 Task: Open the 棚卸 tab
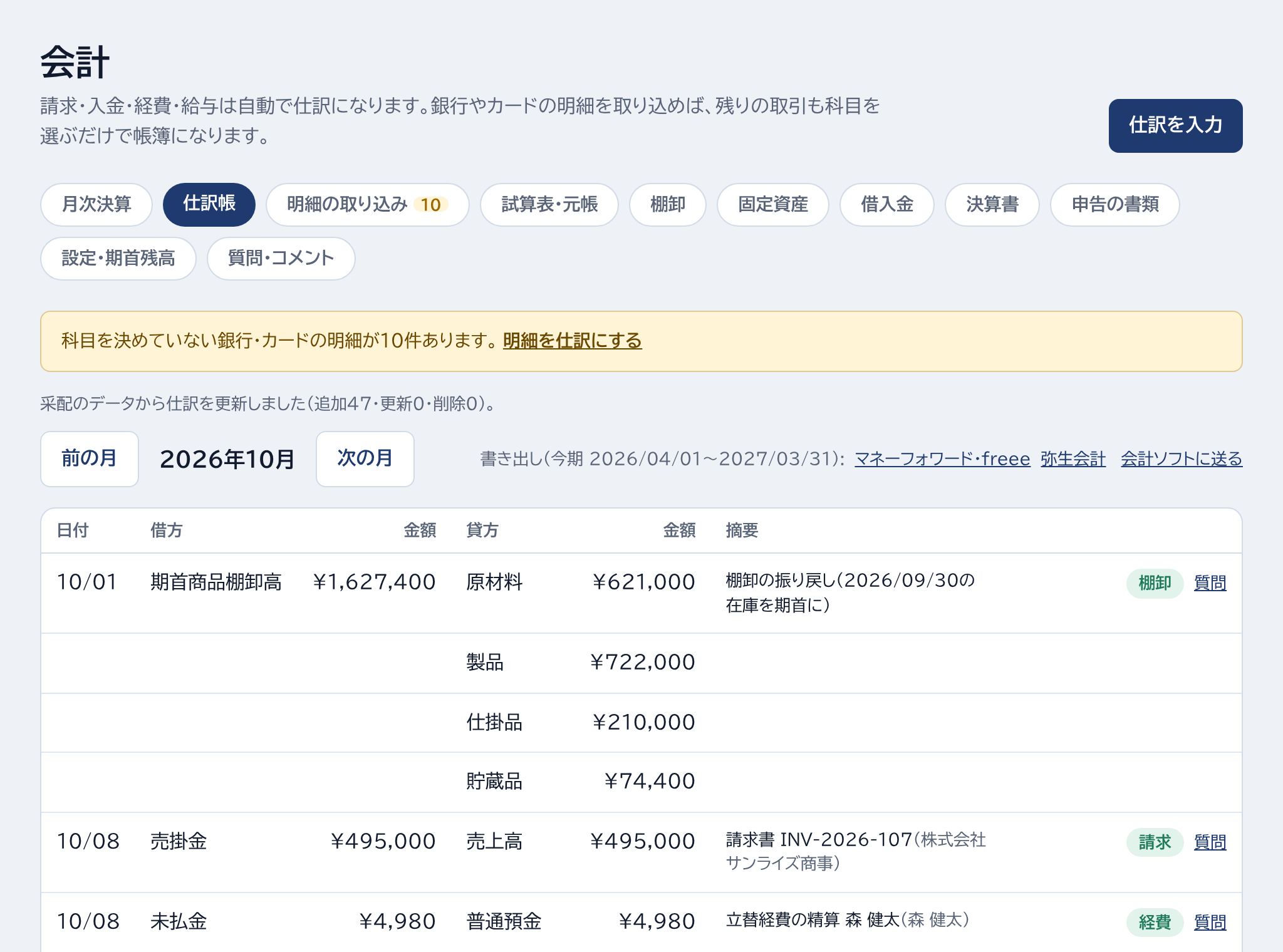(668, 204)
